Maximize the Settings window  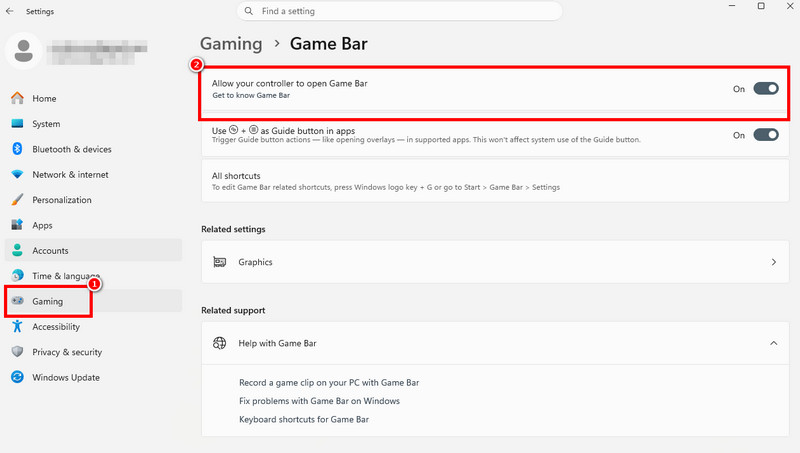tap(761, 6)
